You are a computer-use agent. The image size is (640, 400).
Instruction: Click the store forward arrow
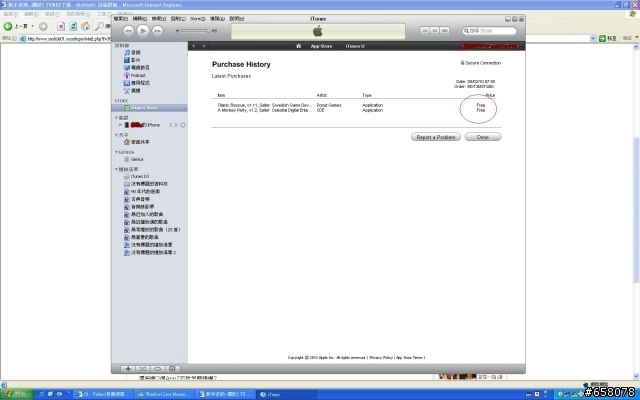point(204,46)
